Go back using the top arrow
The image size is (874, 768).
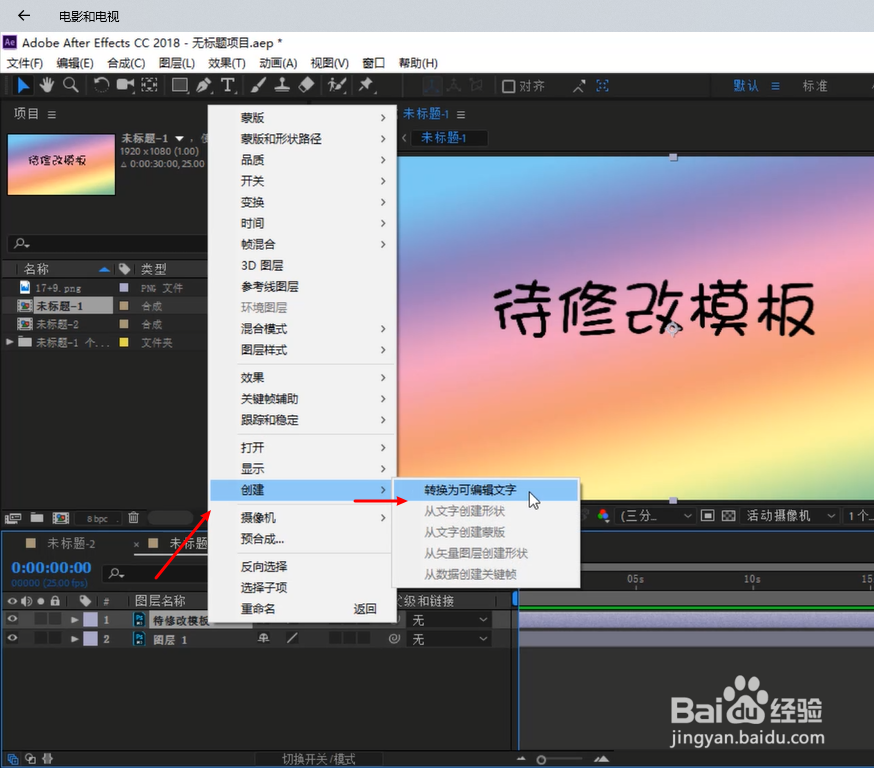coord(23,16)
